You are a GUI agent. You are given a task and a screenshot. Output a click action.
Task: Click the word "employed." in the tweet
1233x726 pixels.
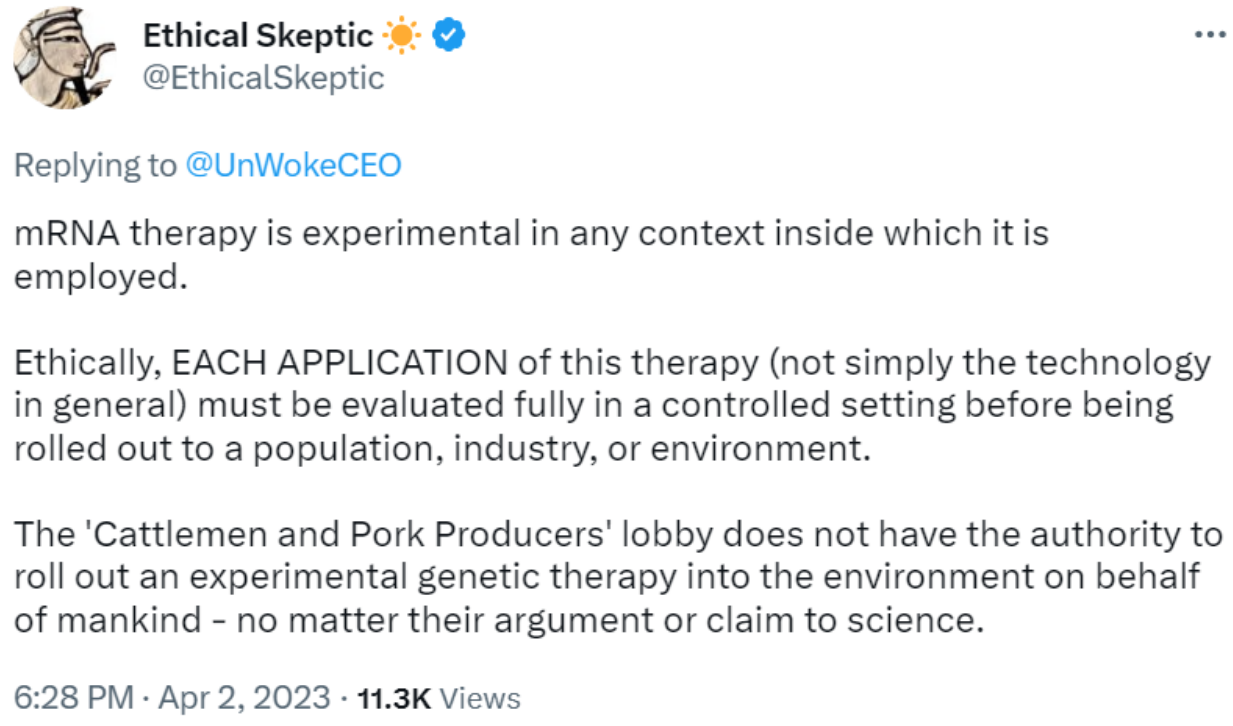(x=101, y=275)
